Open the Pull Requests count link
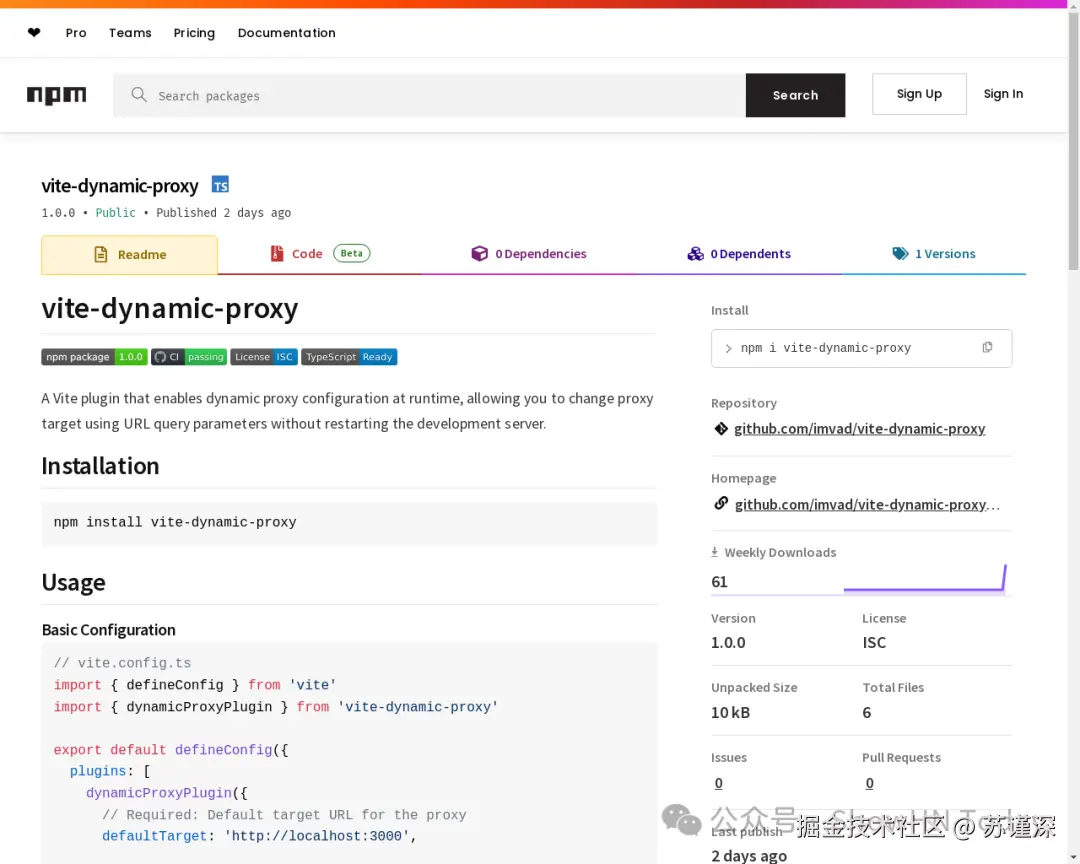 point(869,783)
